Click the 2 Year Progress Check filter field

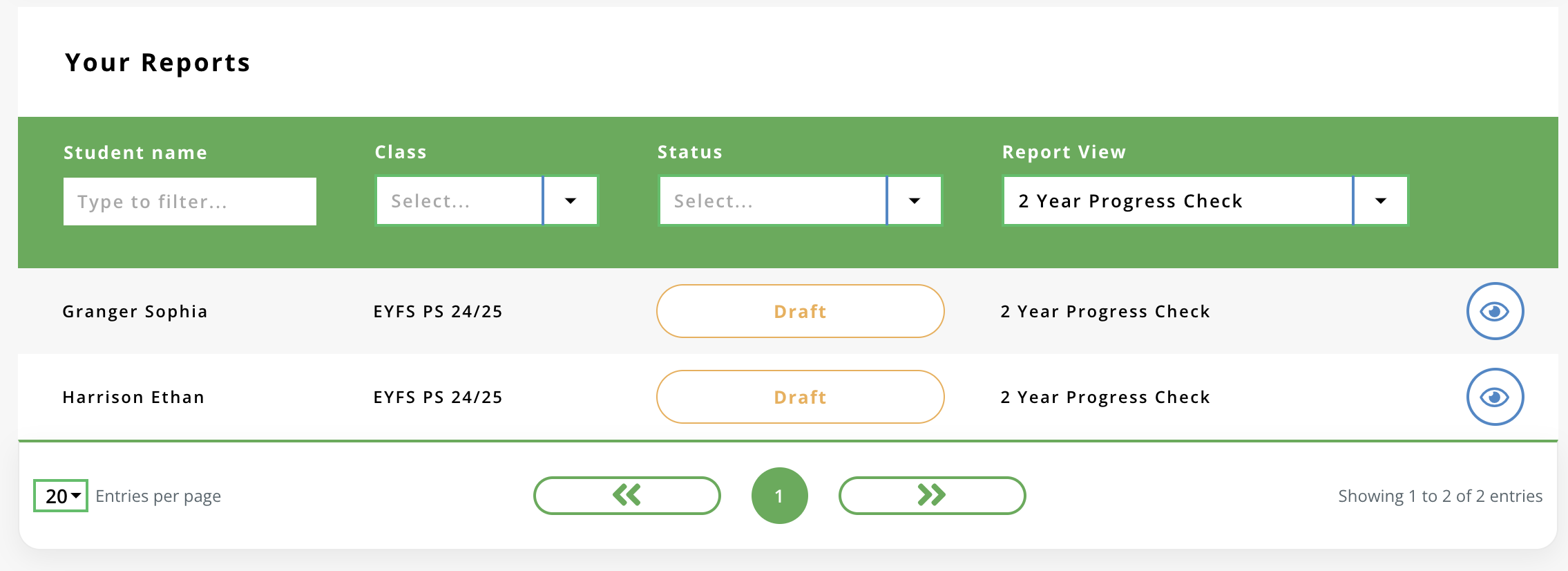point(1177,201)
